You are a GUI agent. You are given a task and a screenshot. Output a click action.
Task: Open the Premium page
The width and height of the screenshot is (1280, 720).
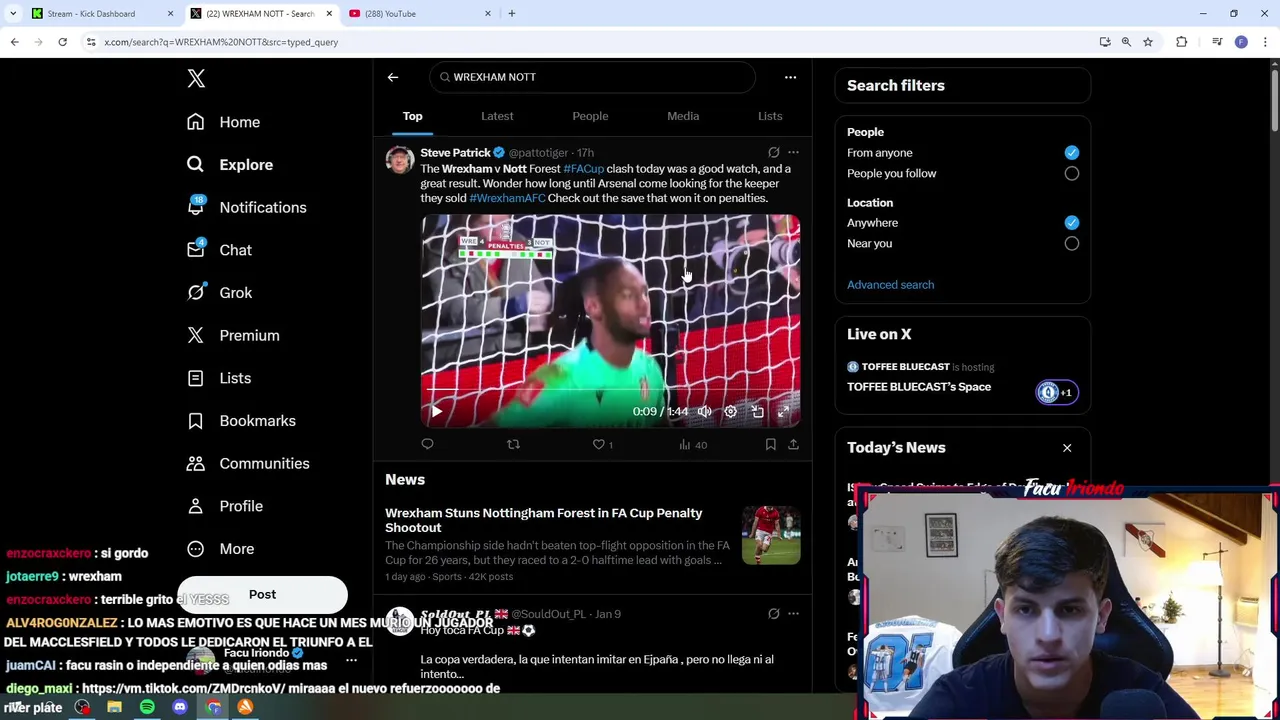coord(234,336)
